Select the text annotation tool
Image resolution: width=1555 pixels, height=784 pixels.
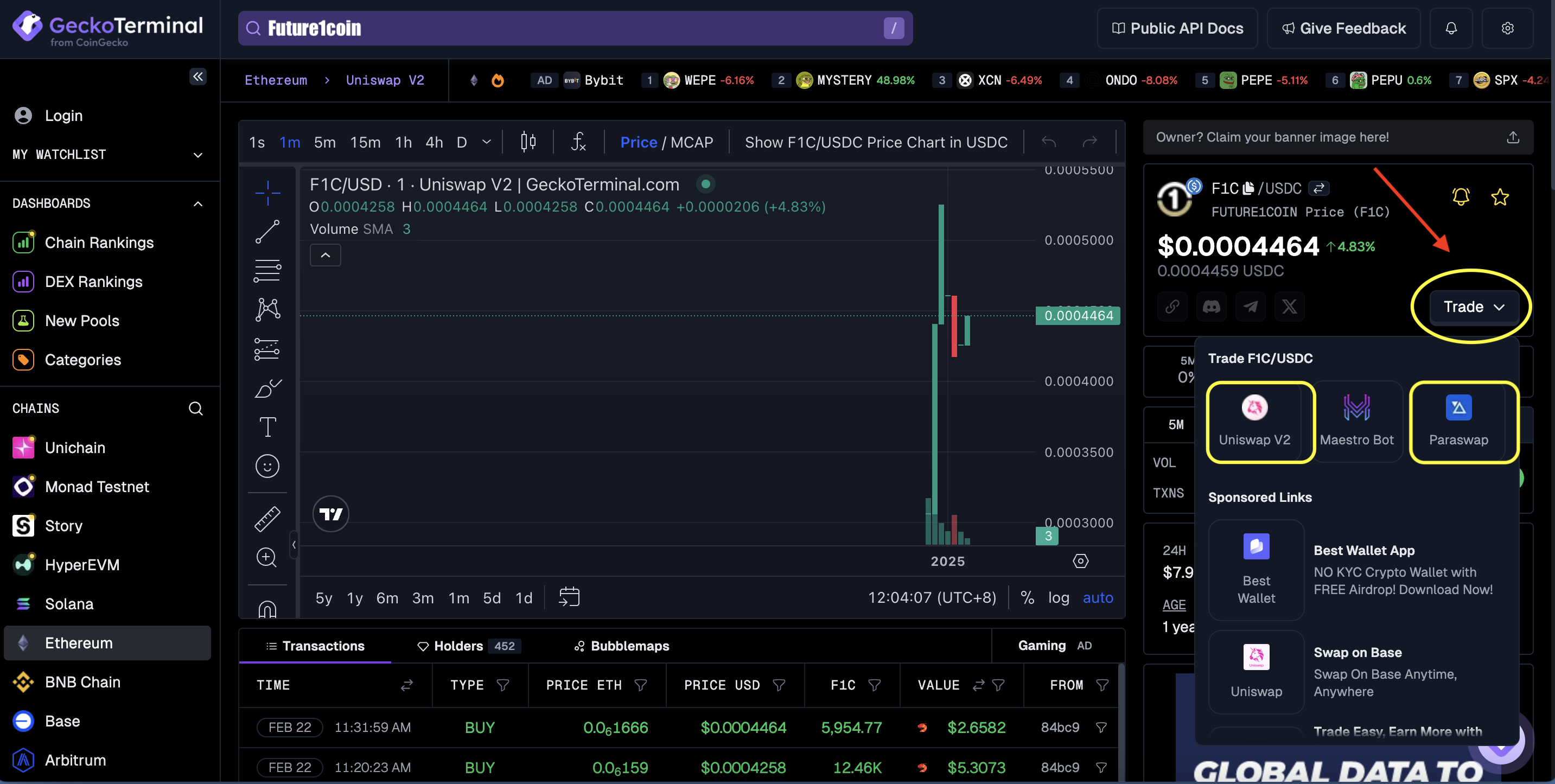(267, 426)
